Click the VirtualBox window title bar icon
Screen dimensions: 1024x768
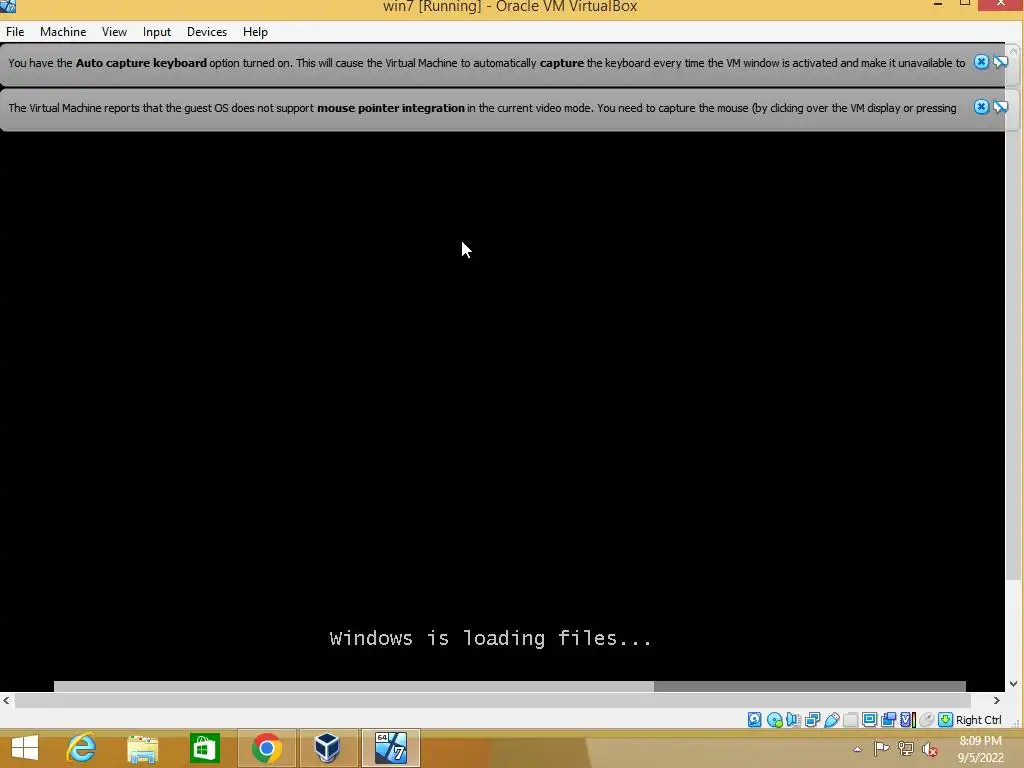click(8, 6)
